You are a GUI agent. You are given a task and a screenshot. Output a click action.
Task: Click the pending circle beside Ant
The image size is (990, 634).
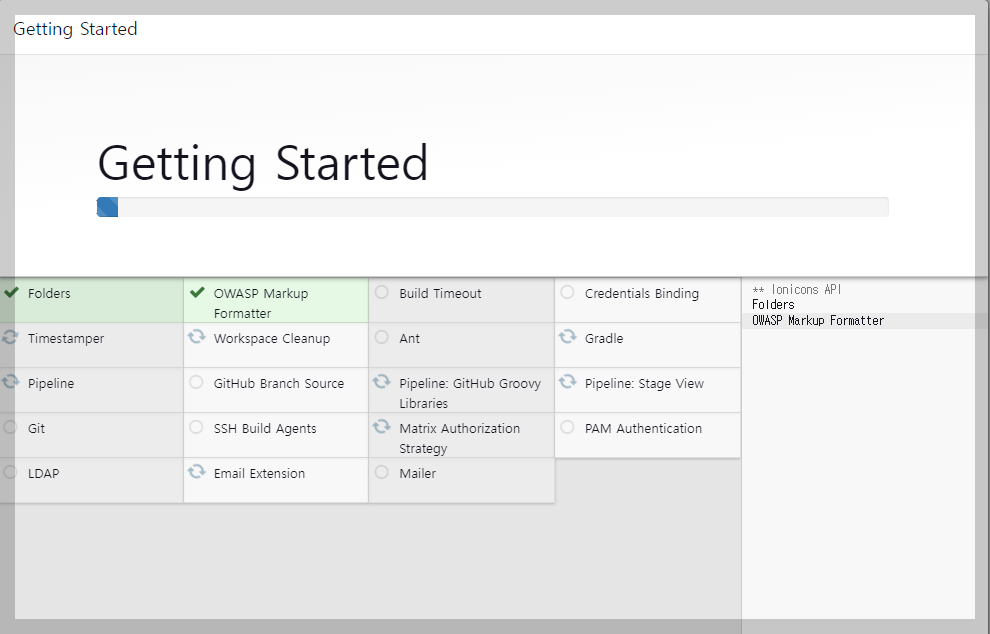pos(381,337)
